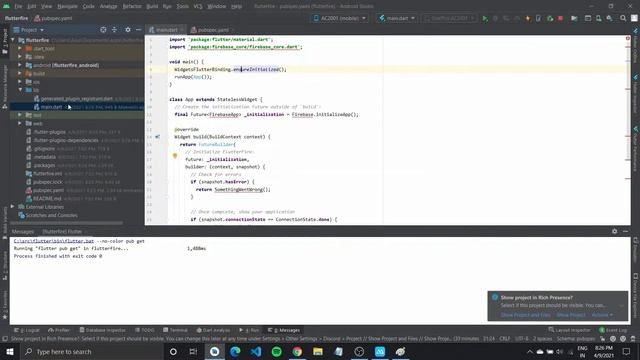Open the main.dart run configuration dropdown
The image size is (640, 360).
[397, 18]
